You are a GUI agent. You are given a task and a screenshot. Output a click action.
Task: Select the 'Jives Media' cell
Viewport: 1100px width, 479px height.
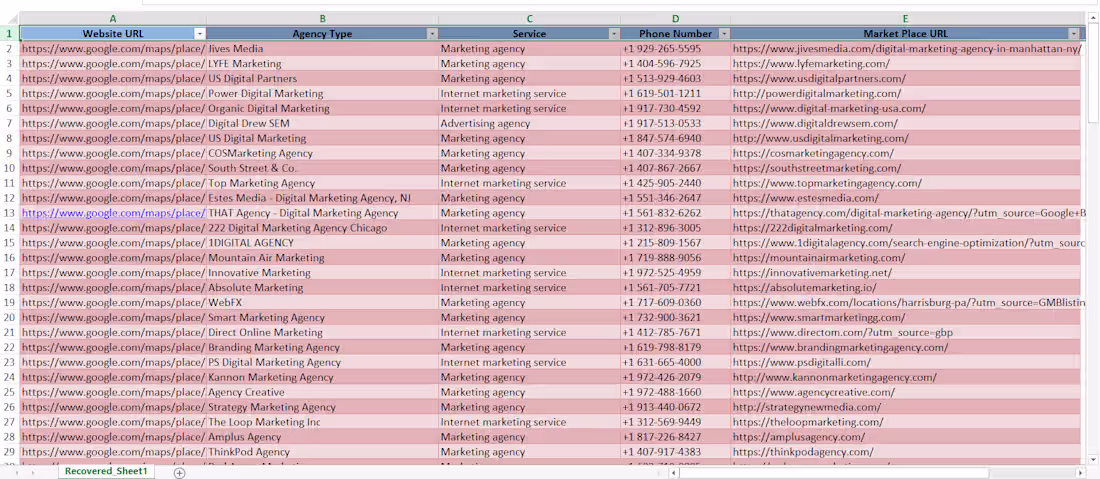(322, 49)
